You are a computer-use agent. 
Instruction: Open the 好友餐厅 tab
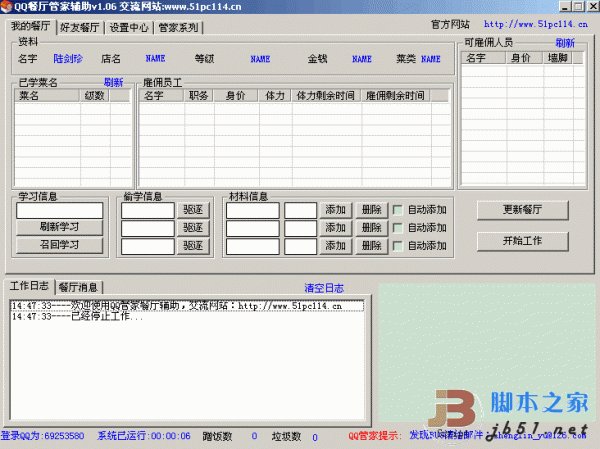(80, 28)
